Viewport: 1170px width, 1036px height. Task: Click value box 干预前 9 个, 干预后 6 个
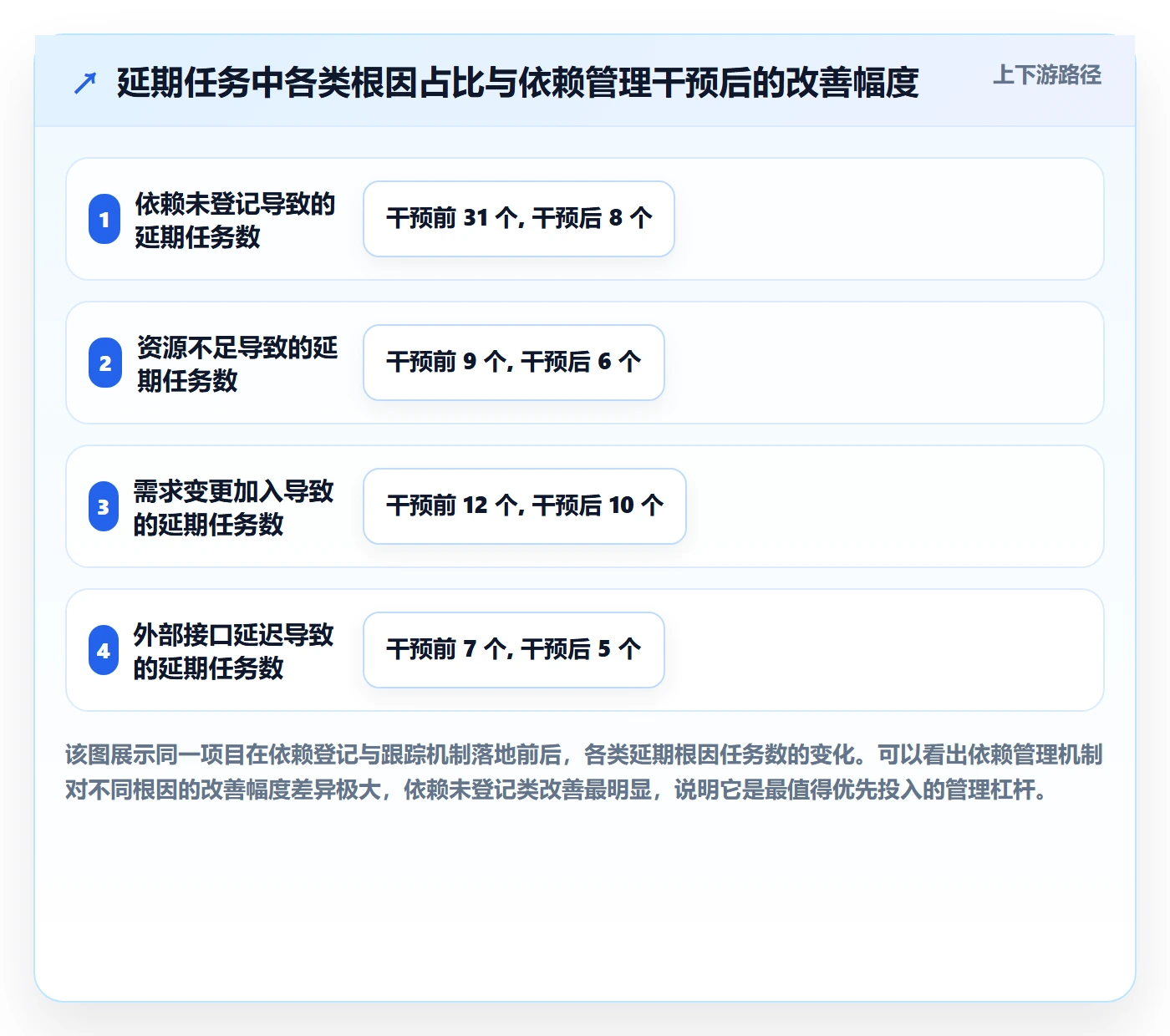click(514, 363)
